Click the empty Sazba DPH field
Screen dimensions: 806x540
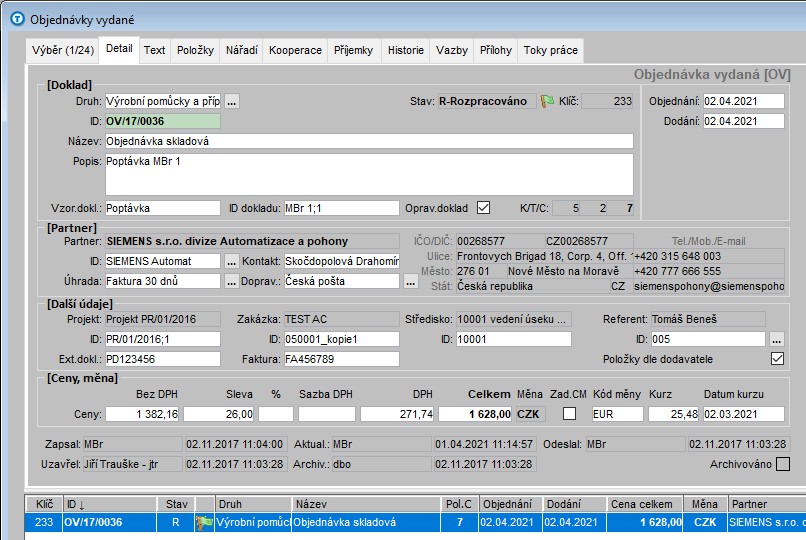point(326,414)
